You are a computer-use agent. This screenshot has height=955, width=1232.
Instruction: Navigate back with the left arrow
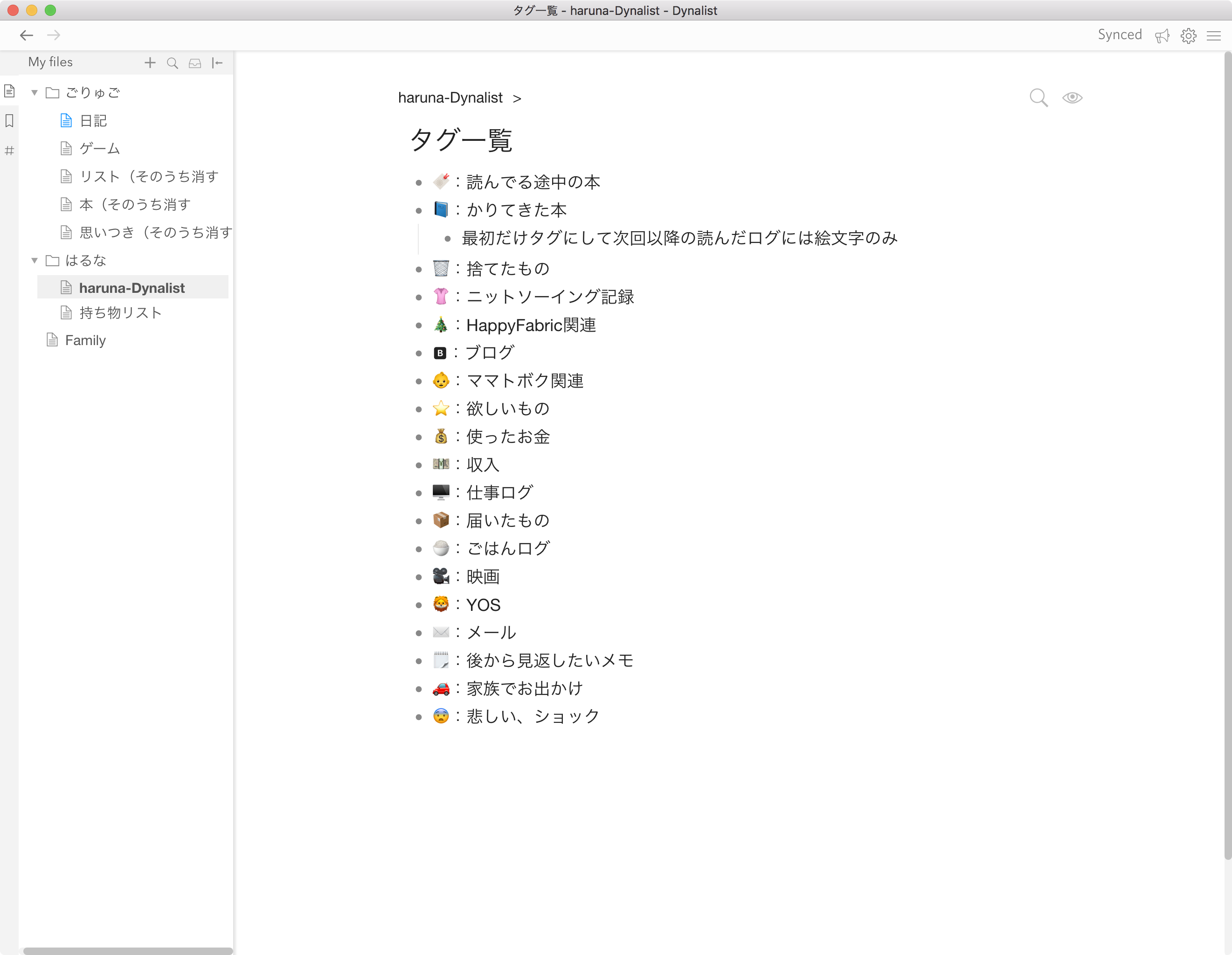(x=27, y=35)
